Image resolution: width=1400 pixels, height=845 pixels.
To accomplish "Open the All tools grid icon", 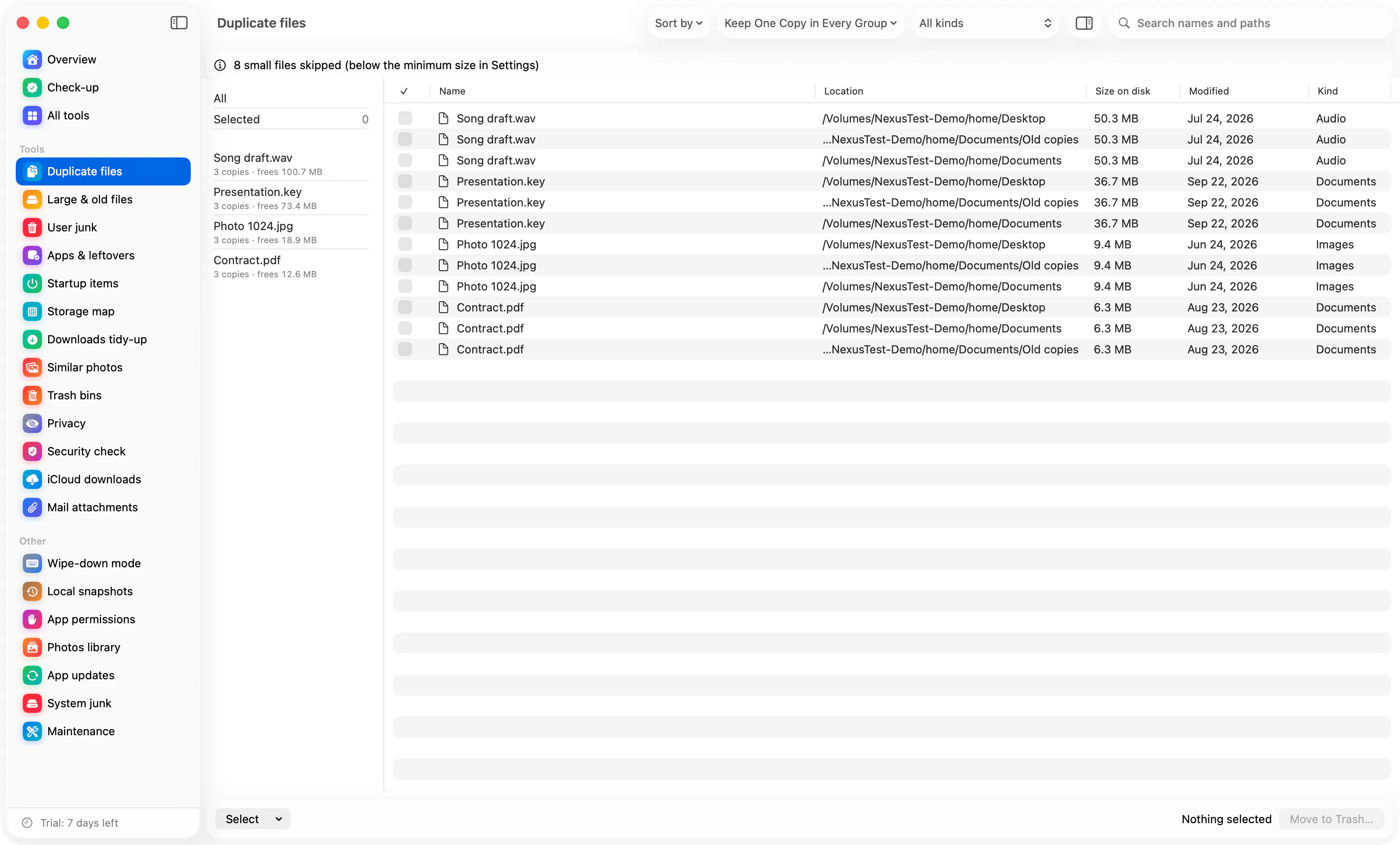I will coord(32,115).
